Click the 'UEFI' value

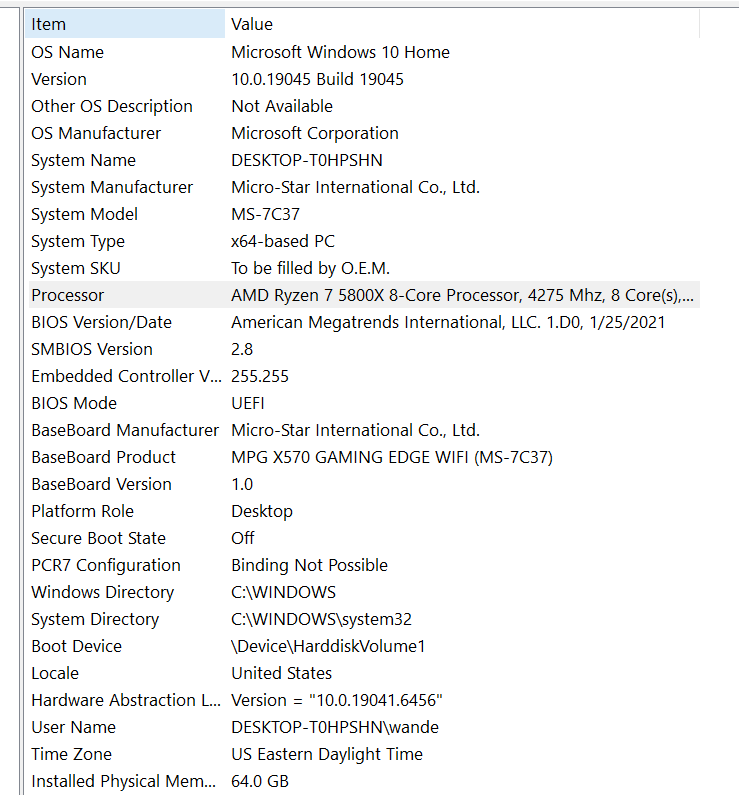point(248,403)
